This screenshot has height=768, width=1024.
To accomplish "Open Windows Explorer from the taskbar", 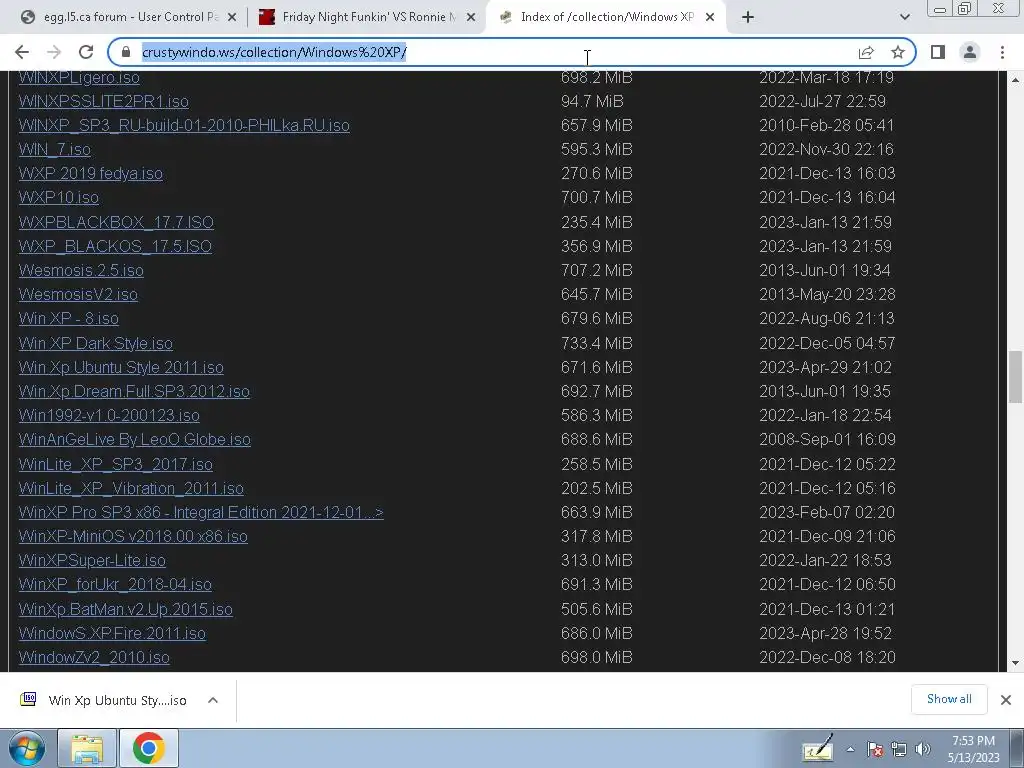I will [x=87, y=748].
